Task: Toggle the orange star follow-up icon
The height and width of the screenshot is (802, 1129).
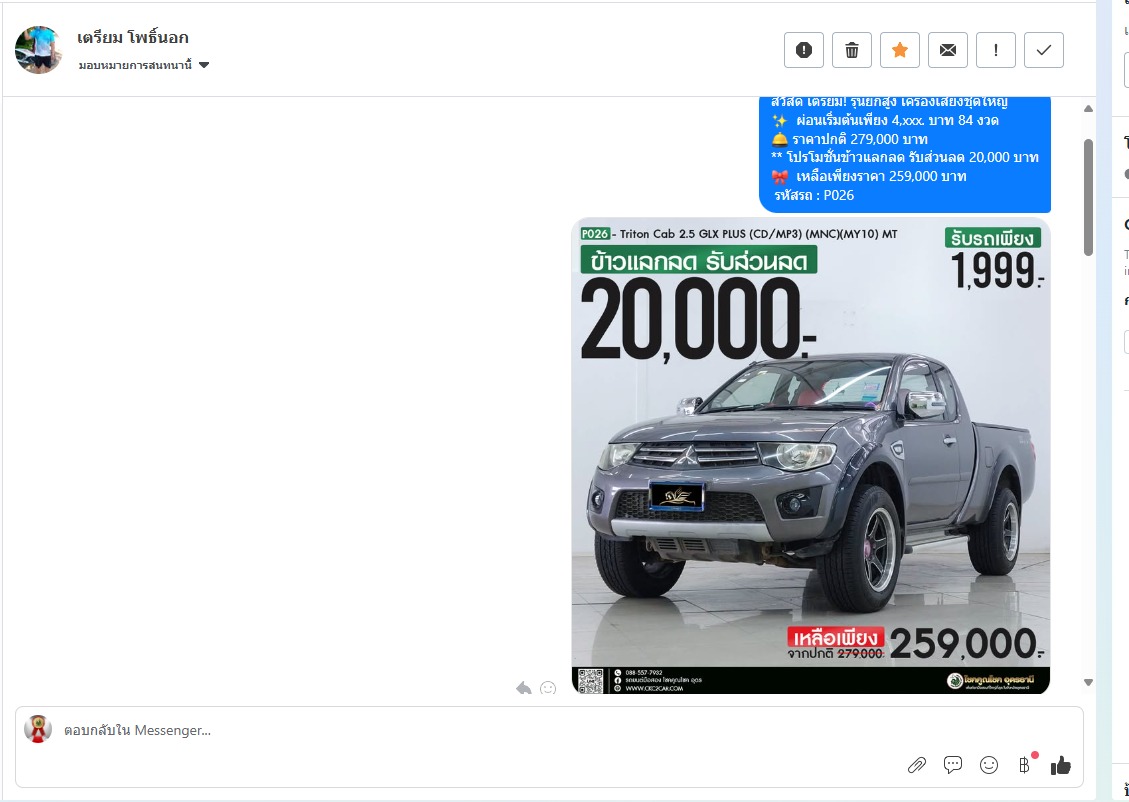Action: 900,50
